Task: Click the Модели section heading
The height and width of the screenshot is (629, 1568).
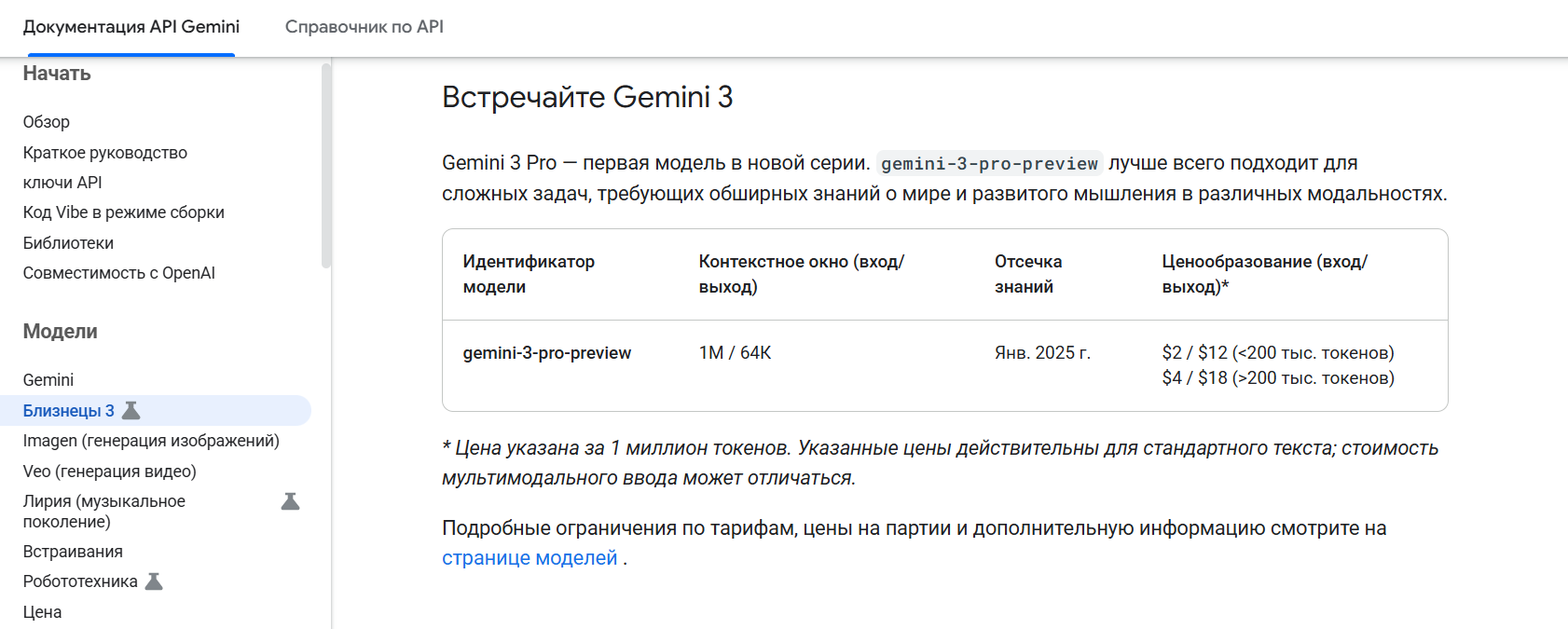Action: [61, 332]
